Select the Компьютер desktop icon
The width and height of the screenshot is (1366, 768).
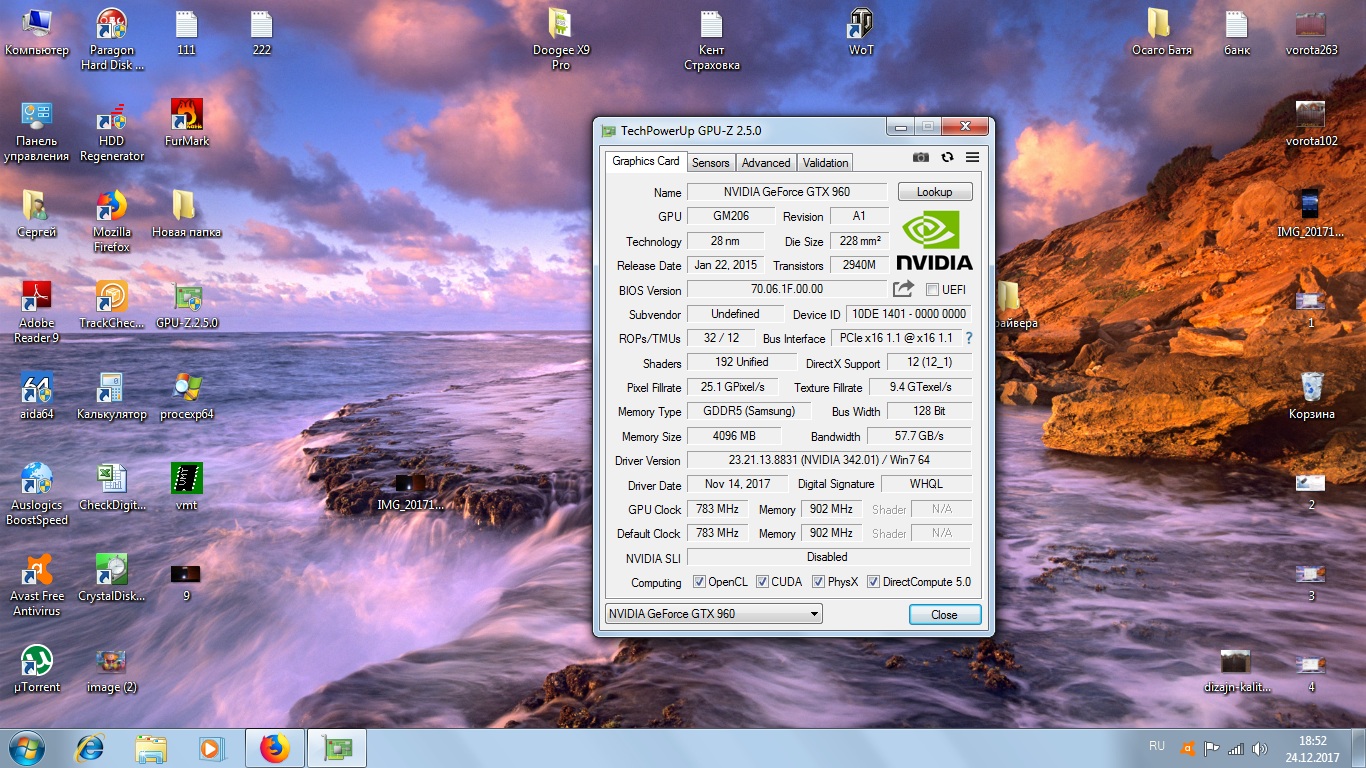pyautogui.click(x=37, y=32)
